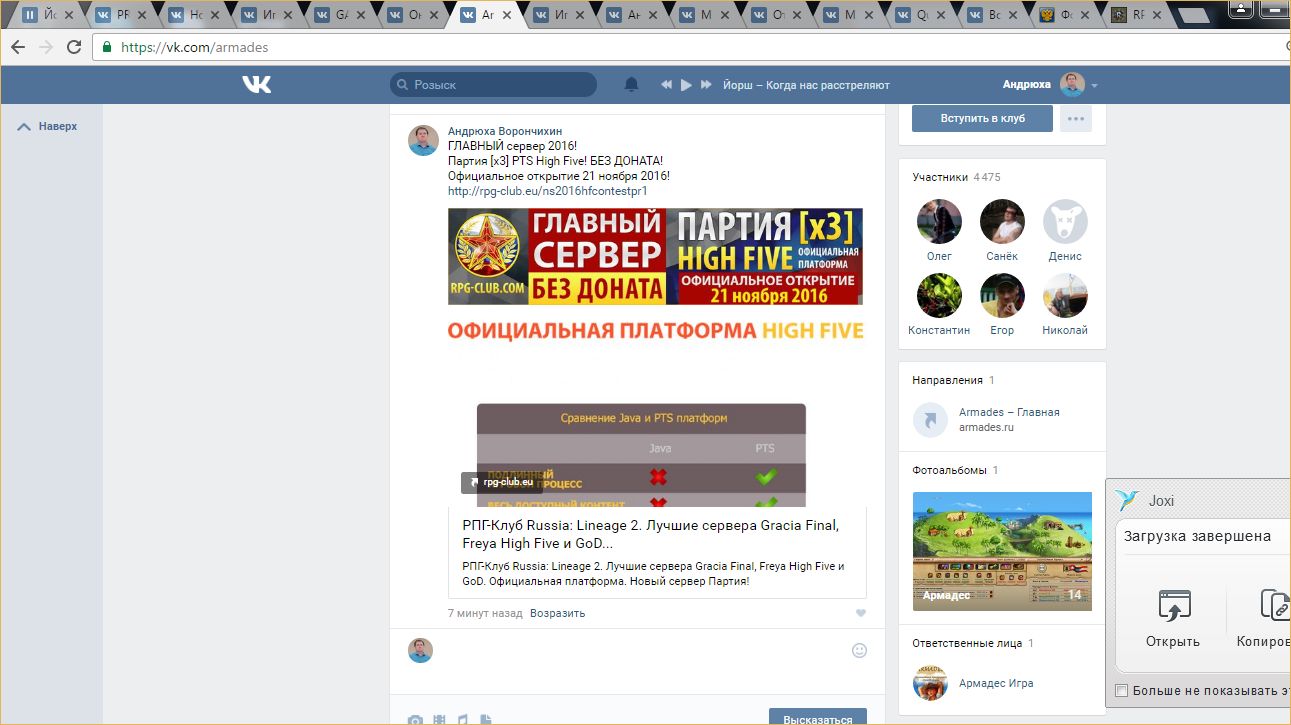Open the rpg-club.eu/ns2016hfcontestpr1 link
Screen dimensions: 1291x725
(548, 191)
